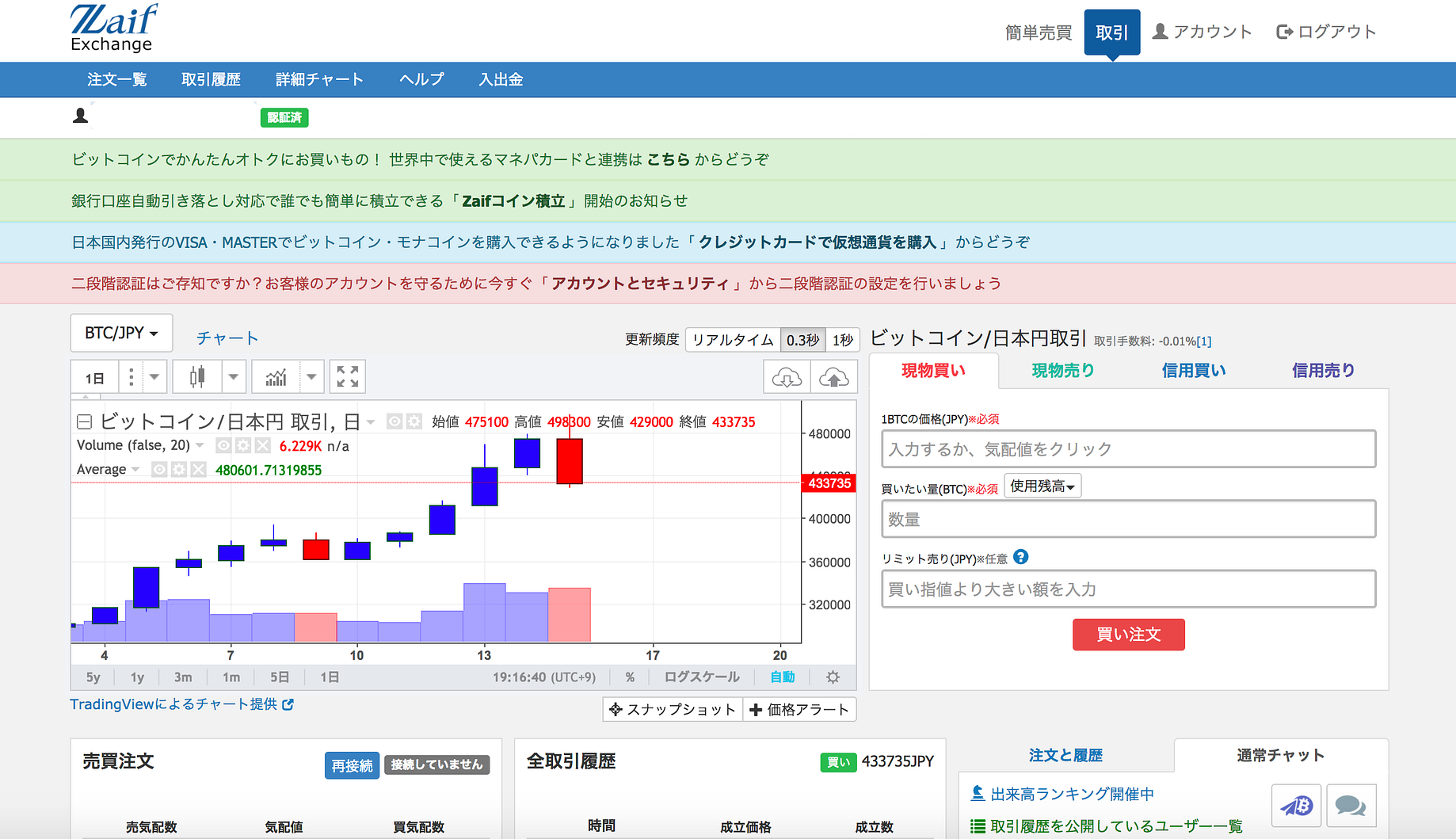The height and width of the screenshot is (839, 1456).
Task: Expand the bar style dropdown arrow
Action: tap(234, 377)
